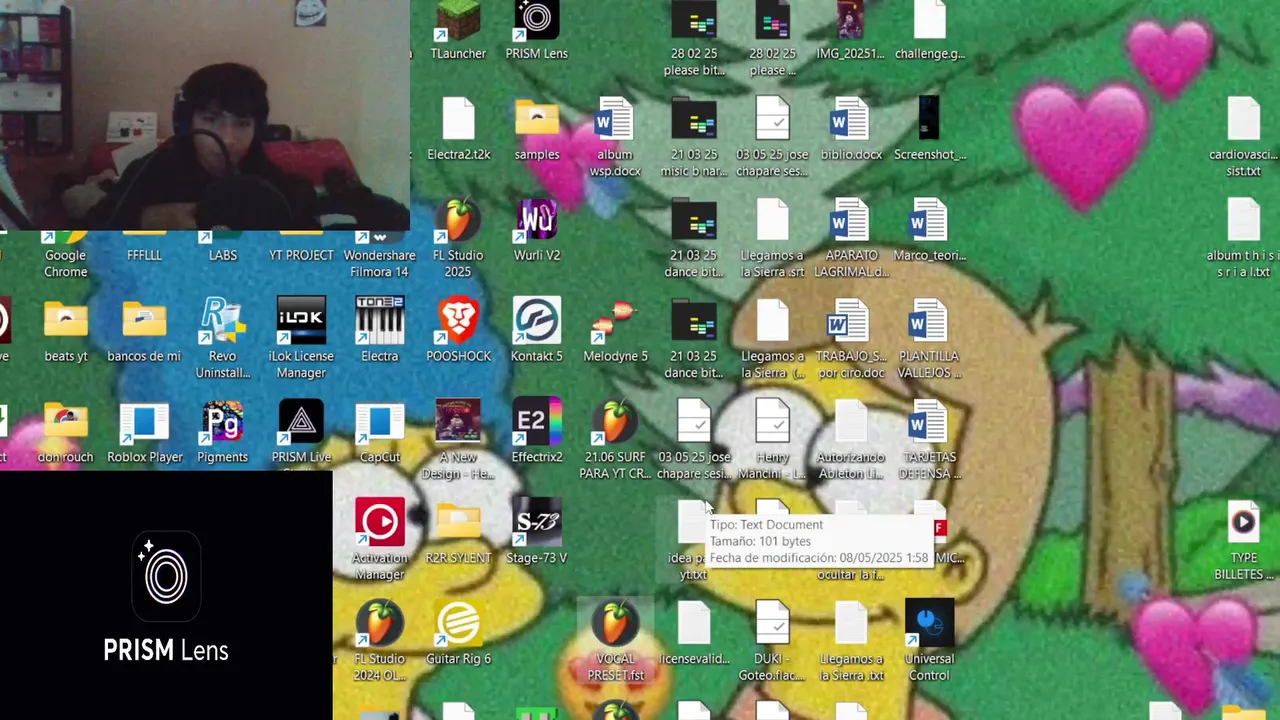
Task: Open VOCAL PRESET.fst file
Action: (x=615, y=642)
